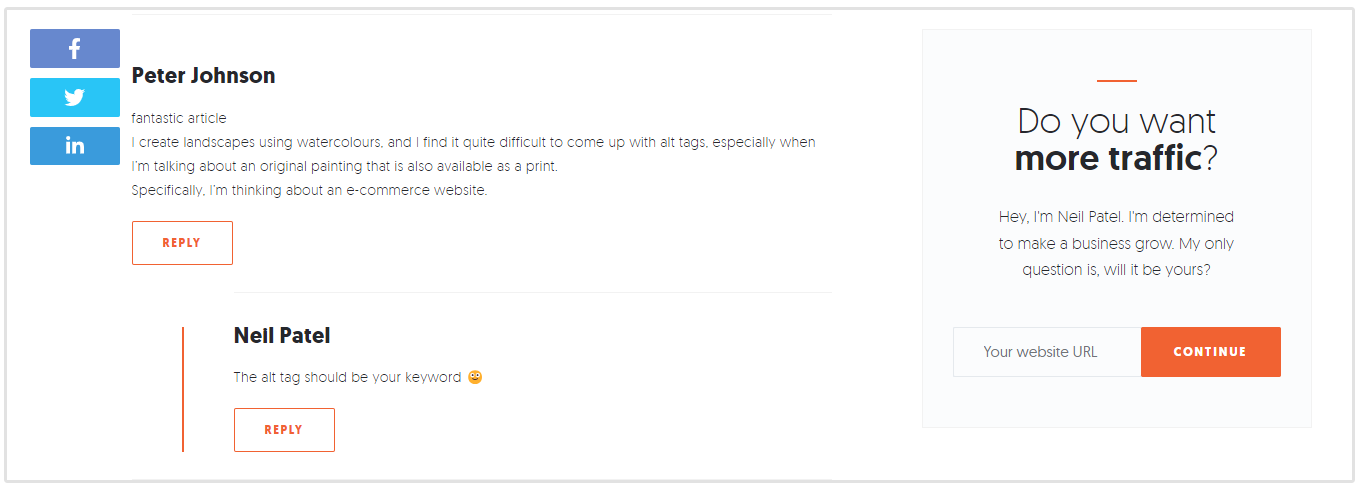Click the smiley emoji in Neil Patel's reply
The height and width of the screenshot is (490, 1360).
[475, 378]
